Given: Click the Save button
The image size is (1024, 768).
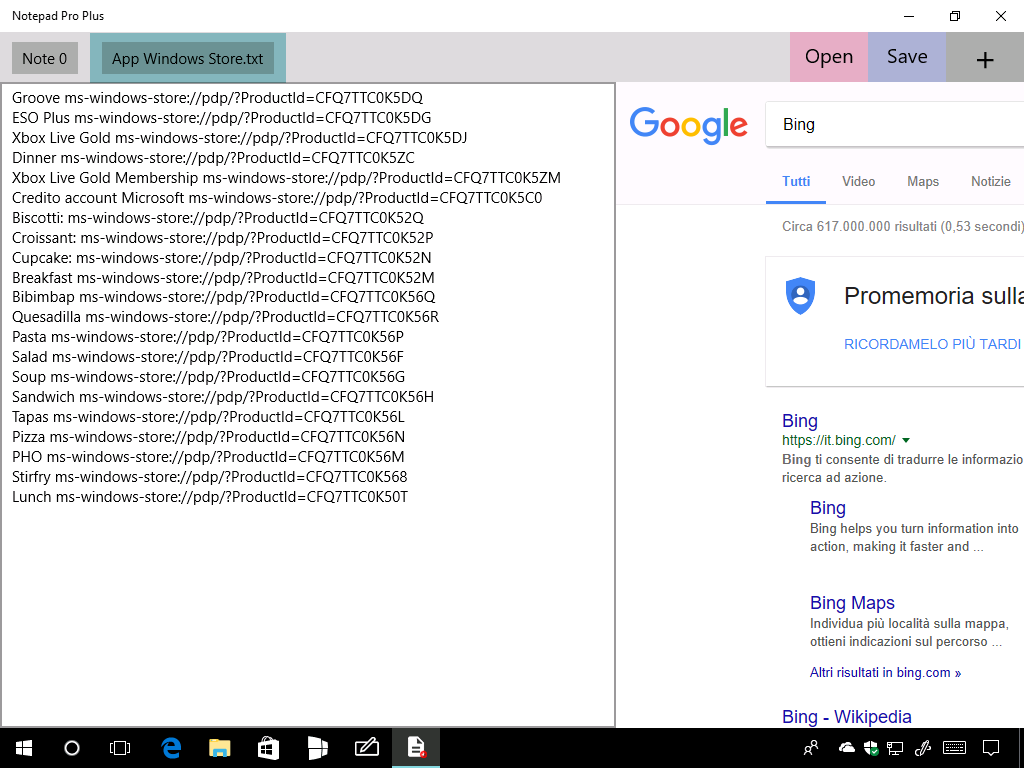Looking at the screenshot, I should click(907, 57).
